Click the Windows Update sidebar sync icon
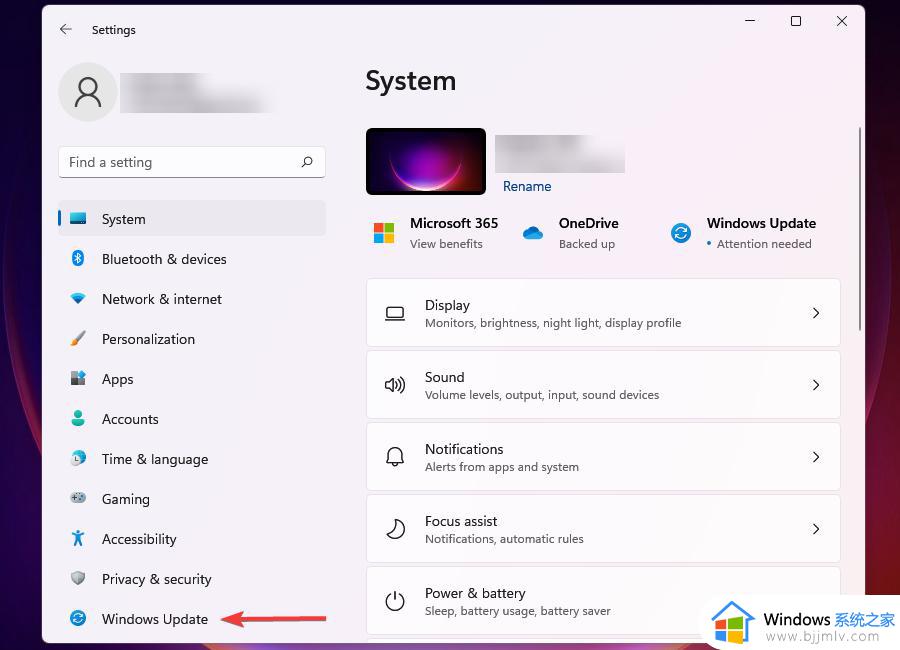 [78, 618]
